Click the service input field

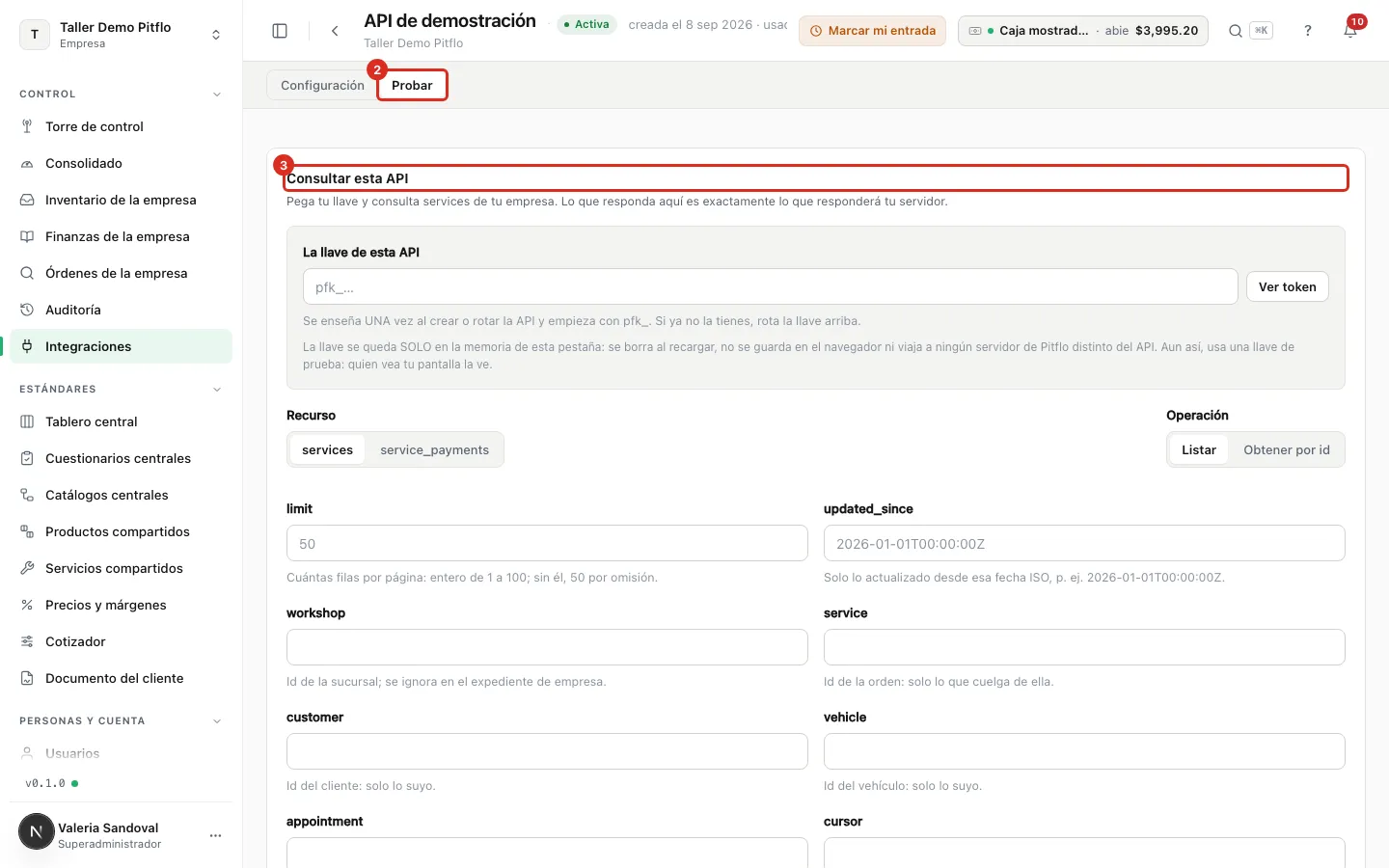(x=1084, y=647)
